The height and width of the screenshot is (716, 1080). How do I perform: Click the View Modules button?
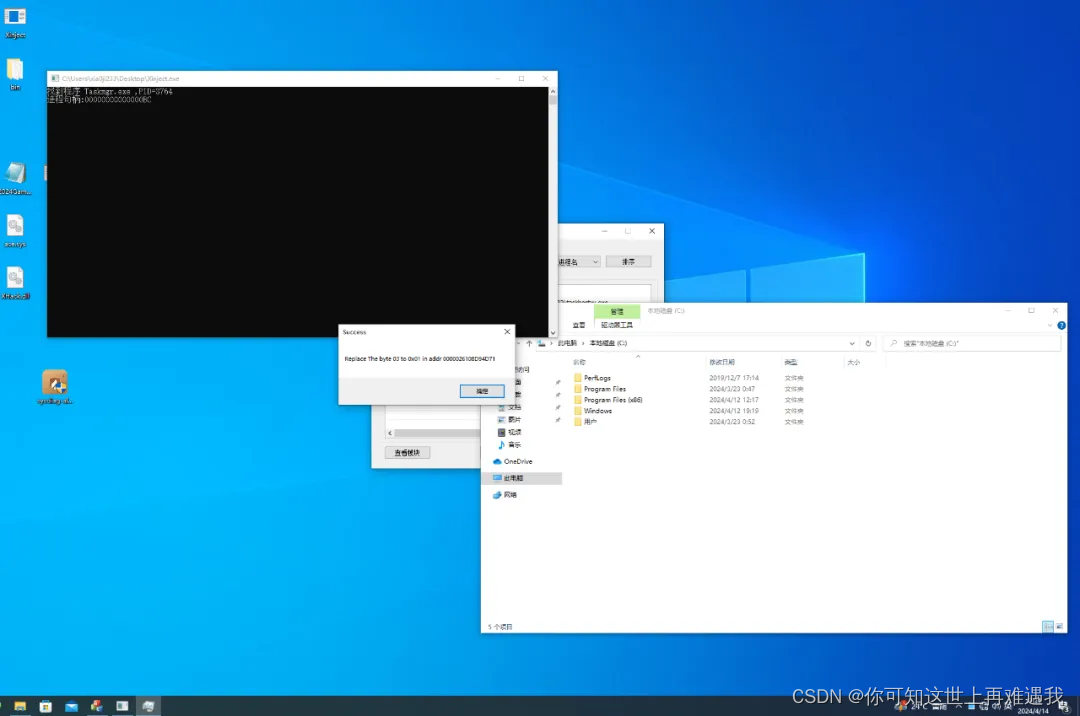[407, 452]
